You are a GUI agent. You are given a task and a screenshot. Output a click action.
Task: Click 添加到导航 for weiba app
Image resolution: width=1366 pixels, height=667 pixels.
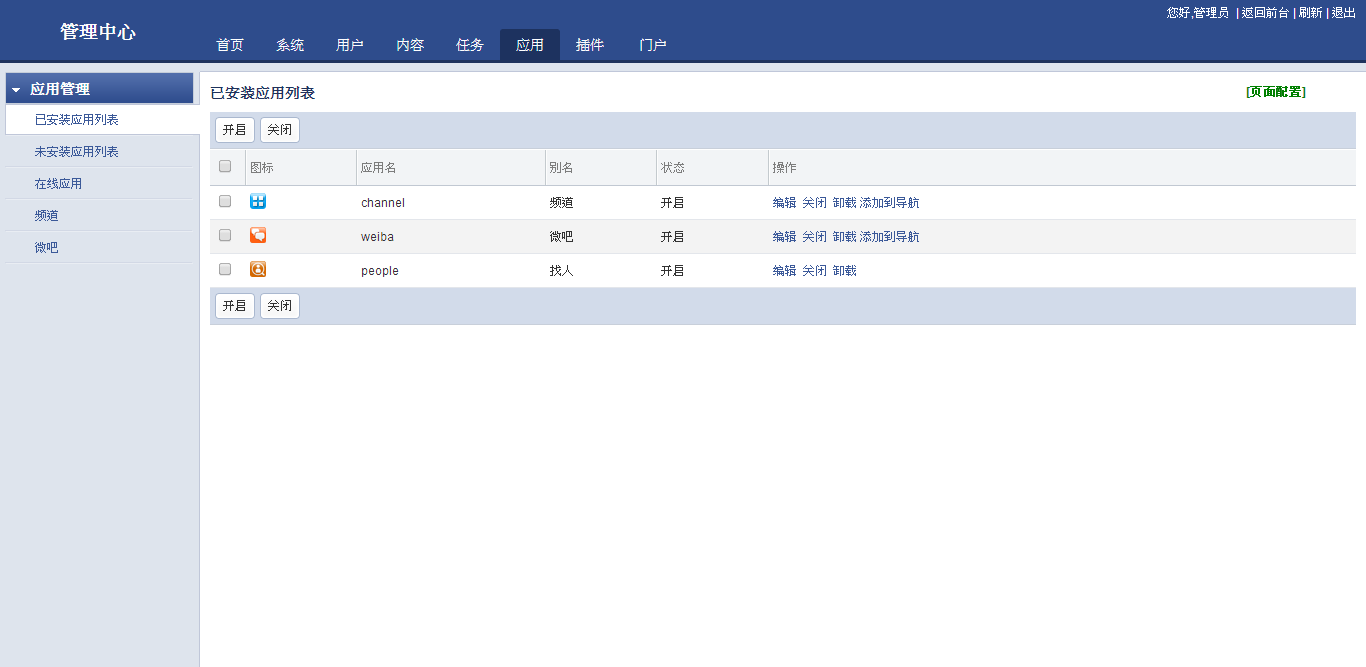(889, 237)
